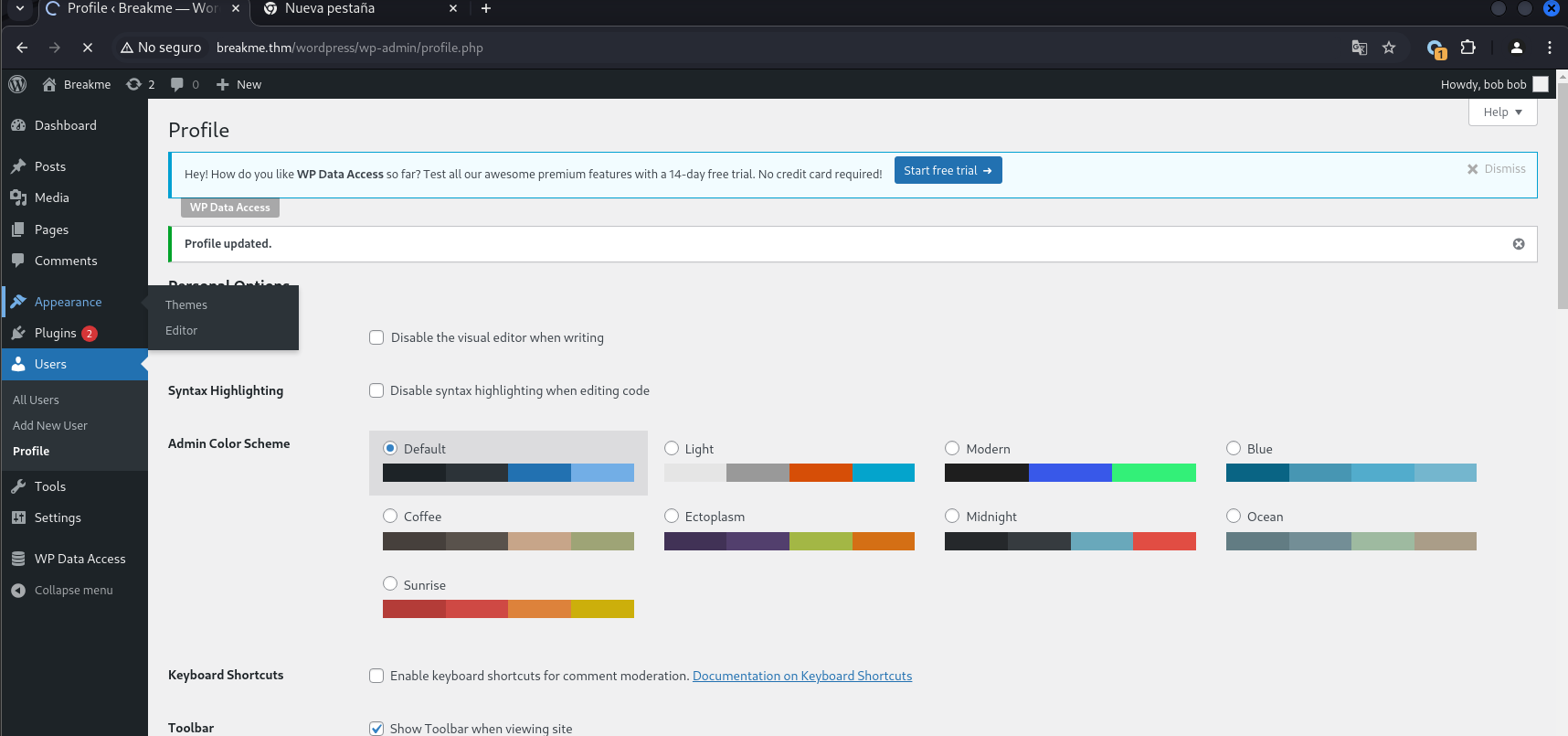This screenshot has width=1568, height=736.
Task: Stop page loading with the X button
Action: click(88, 48)
